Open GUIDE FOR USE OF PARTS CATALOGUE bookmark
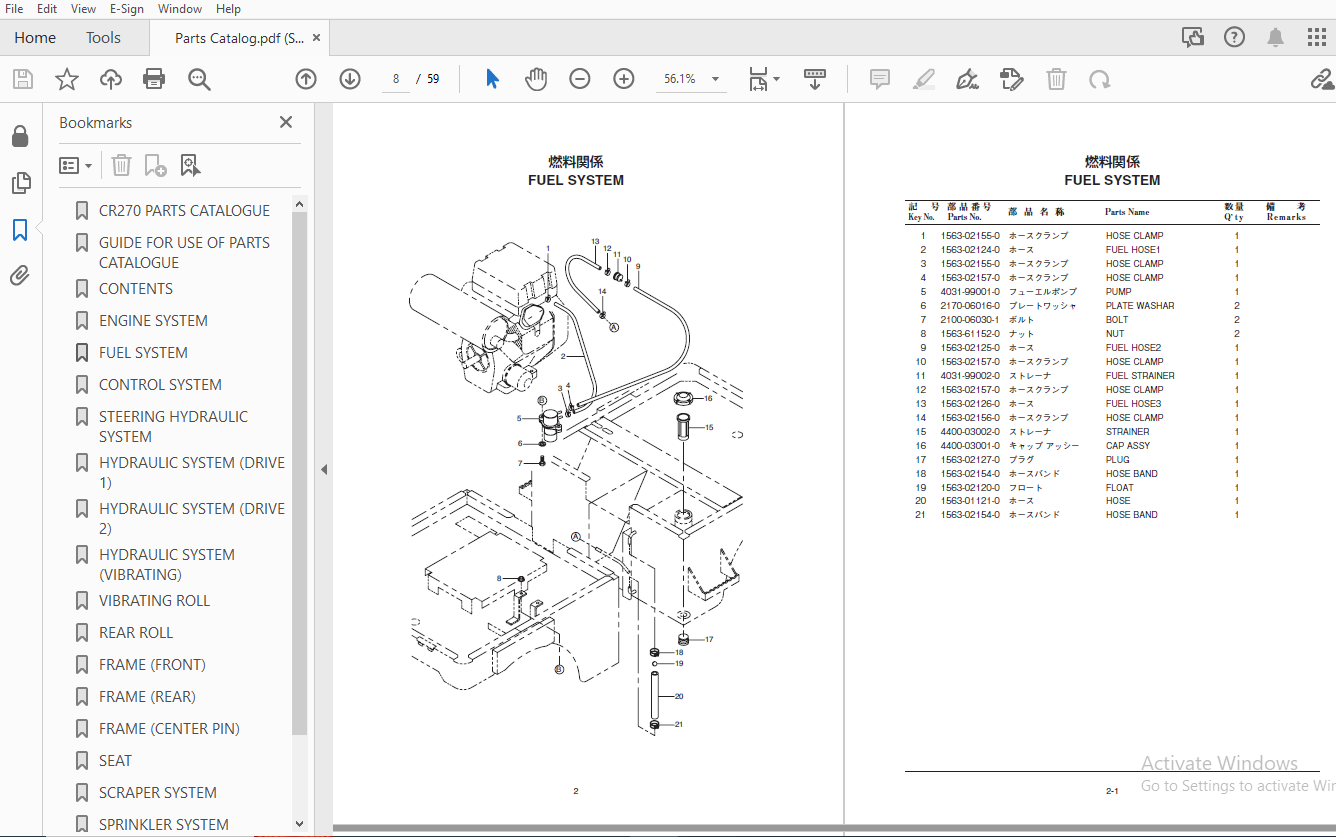1336x837 pixels. [x=184, y=253]
